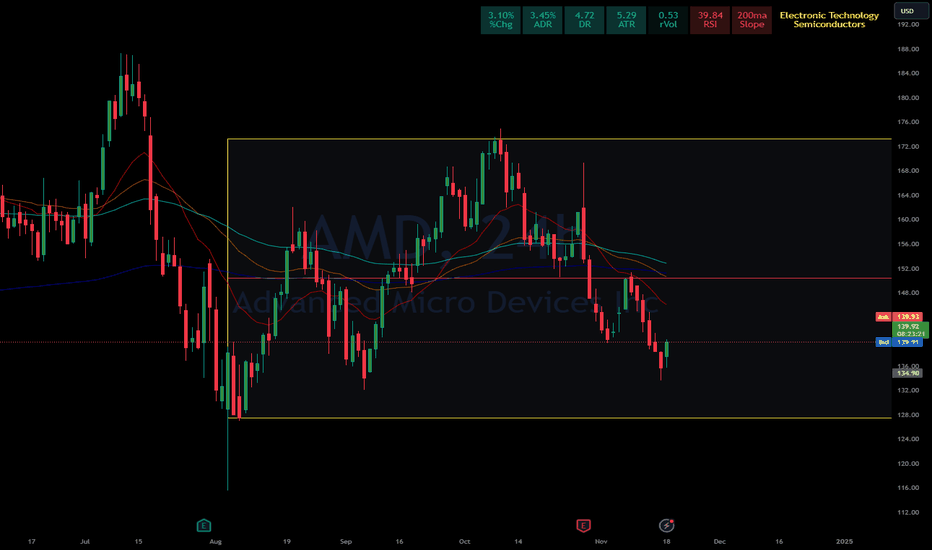Click the 4.72 DR stat box
This screenshot has height=550, width=932.
[x=584, y=20]
